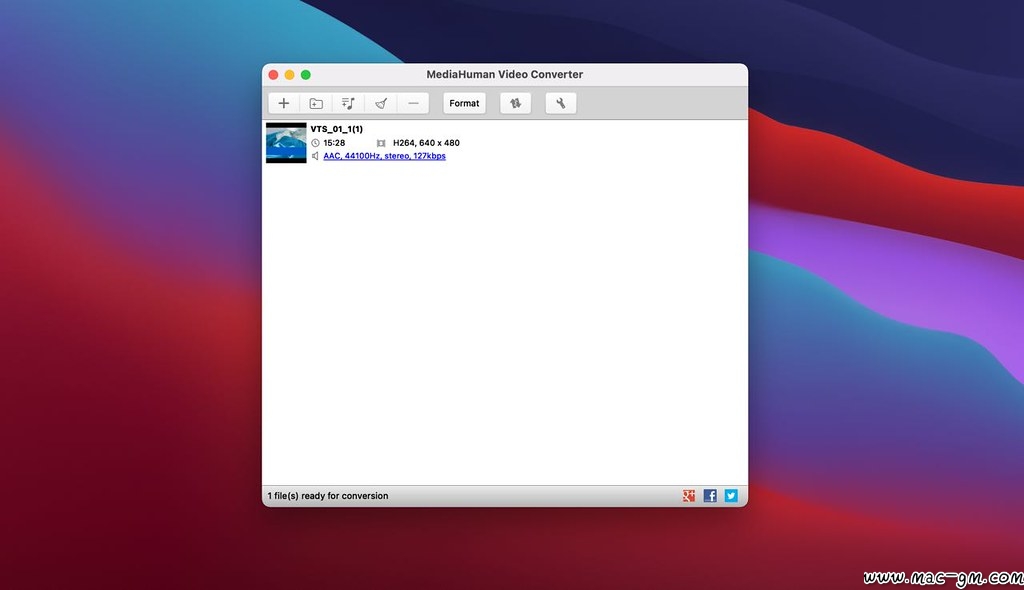This screenshot has height=590, width=1024.
Task: Select the VTS_01_1(1) video thumbnail
Action: point(286,142)
